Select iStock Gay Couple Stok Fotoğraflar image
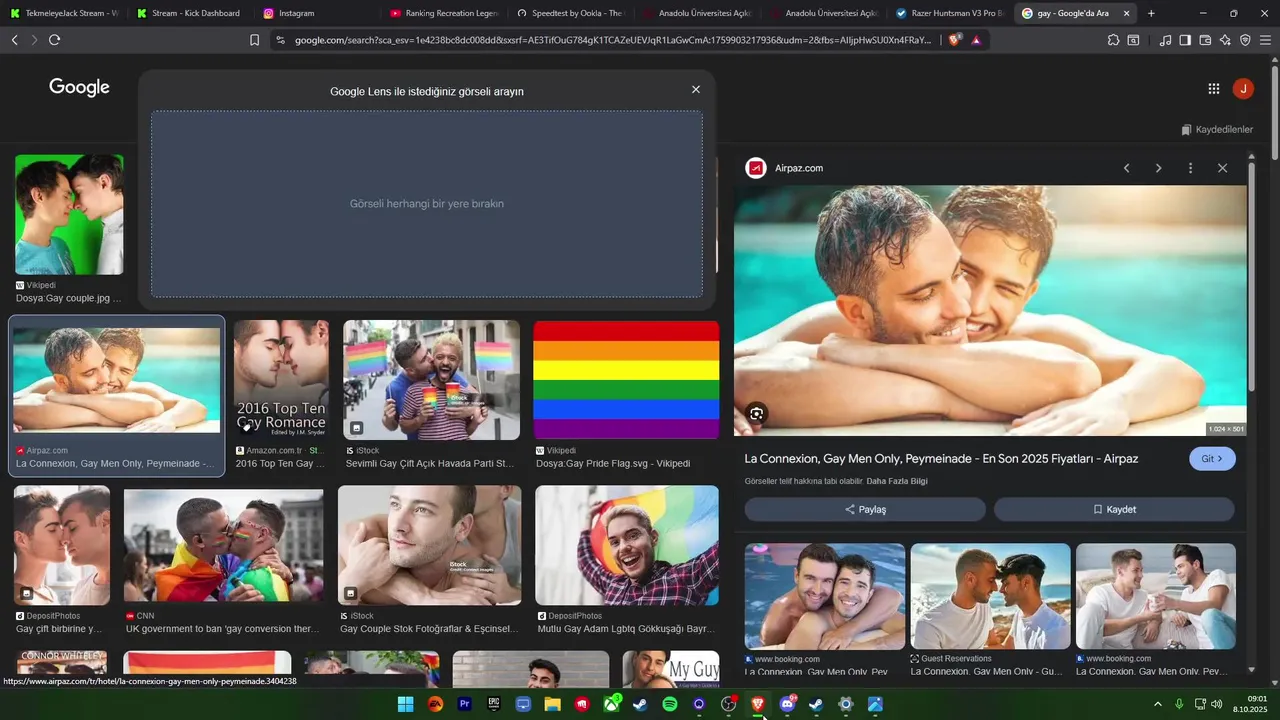This screenshot has height=720, width=1280. coord(429,545)
